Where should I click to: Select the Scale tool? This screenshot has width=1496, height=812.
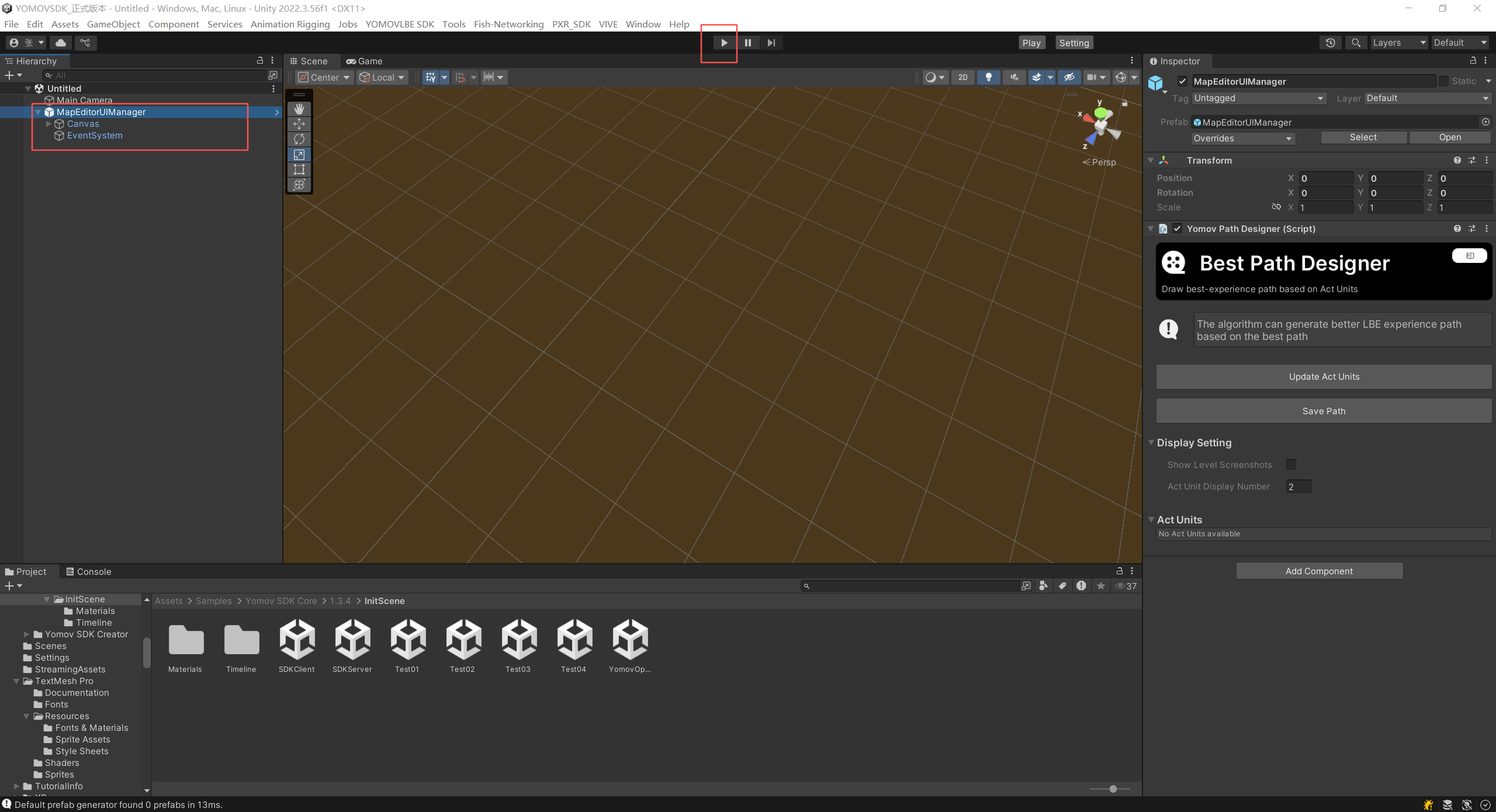[299, 154]
